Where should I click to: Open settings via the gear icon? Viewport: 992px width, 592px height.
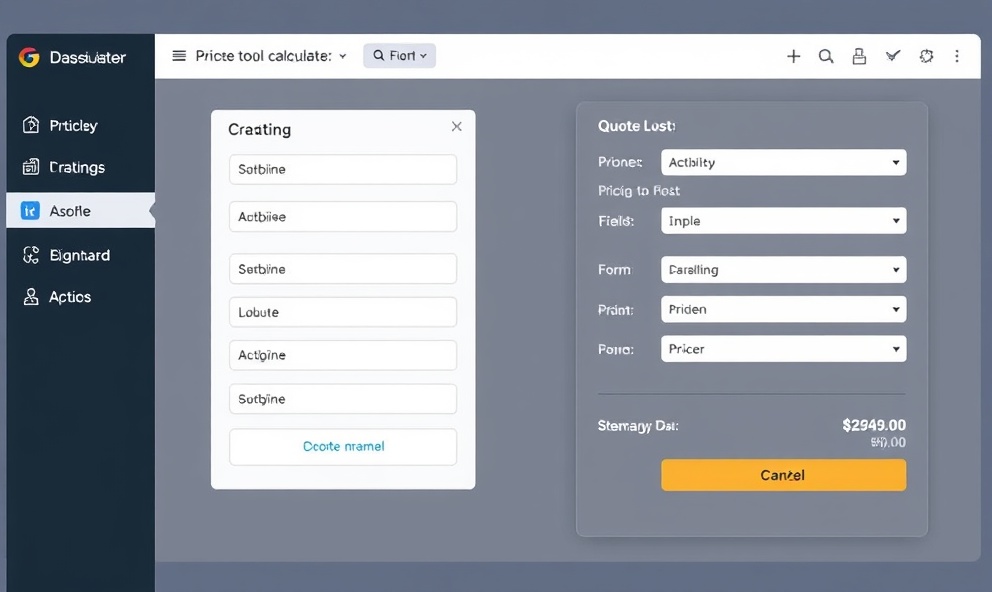pos(926,56)
